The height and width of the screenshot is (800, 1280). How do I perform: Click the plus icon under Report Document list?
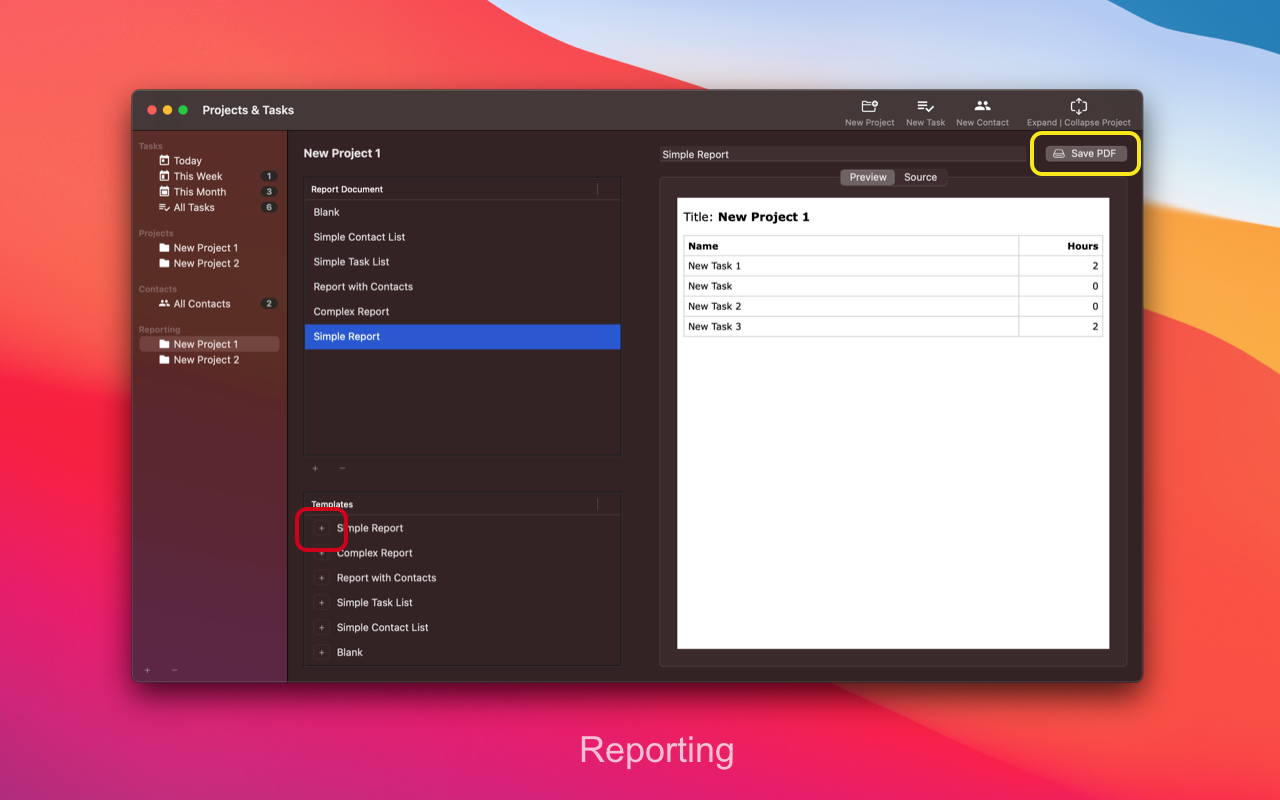click(314, 468)
